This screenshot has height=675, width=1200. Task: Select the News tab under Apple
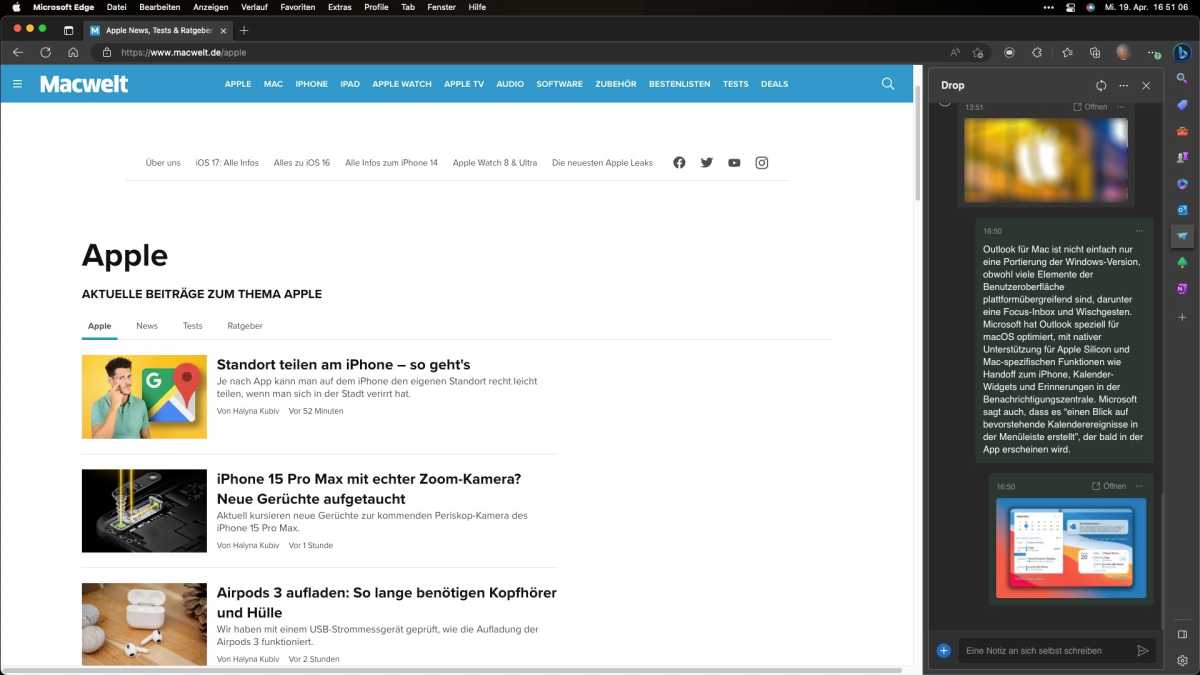click(x=147, y=326)
